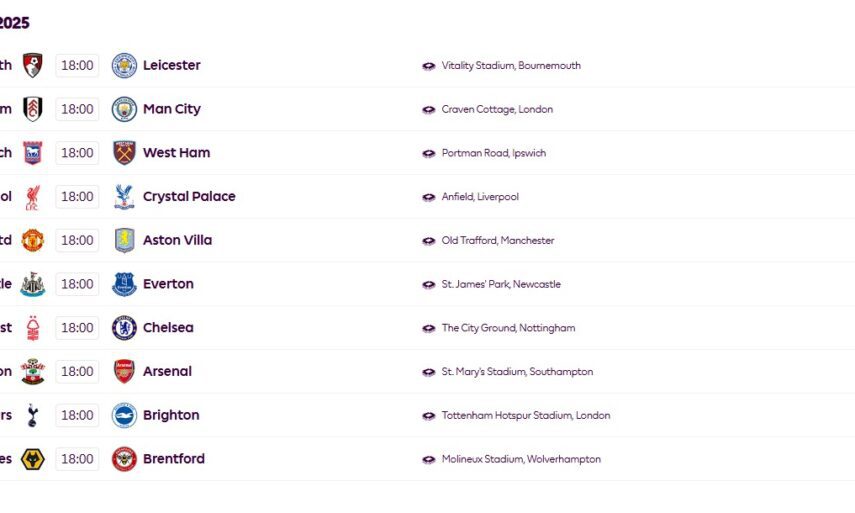Screen dimensions: 855x513
Task: Click the Liverpool crest on the left
Action: (x=33, y=197)
